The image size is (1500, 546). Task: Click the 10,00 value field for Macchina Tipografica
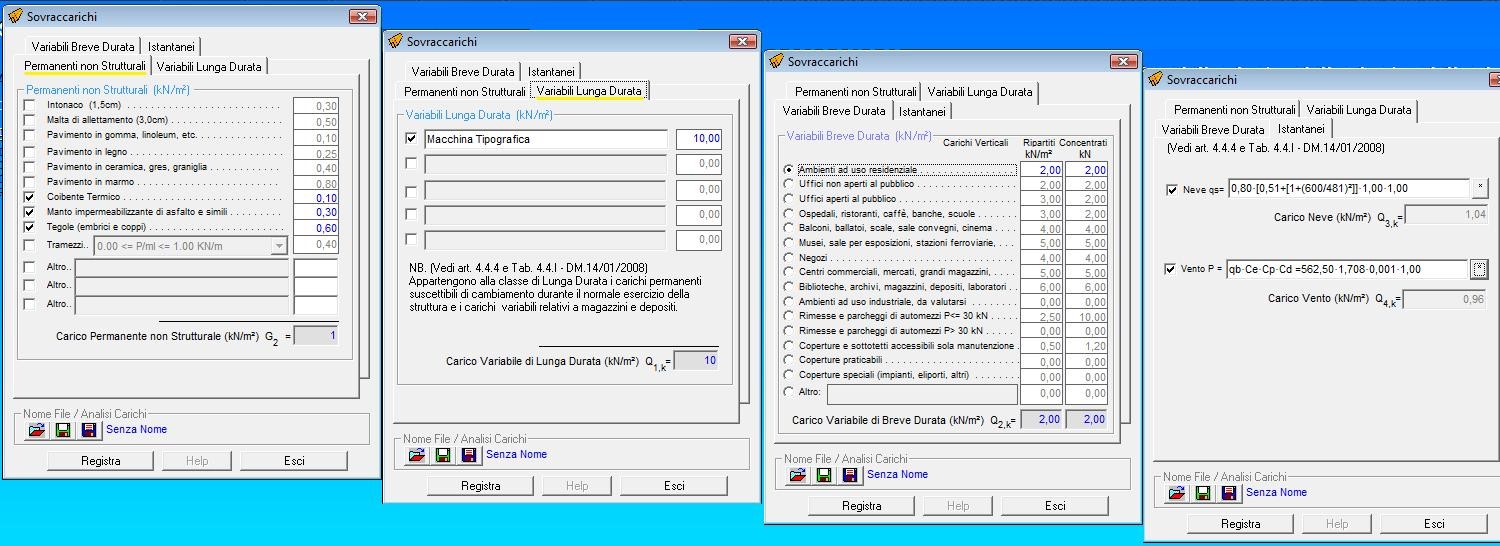click(x=699, y=140)
